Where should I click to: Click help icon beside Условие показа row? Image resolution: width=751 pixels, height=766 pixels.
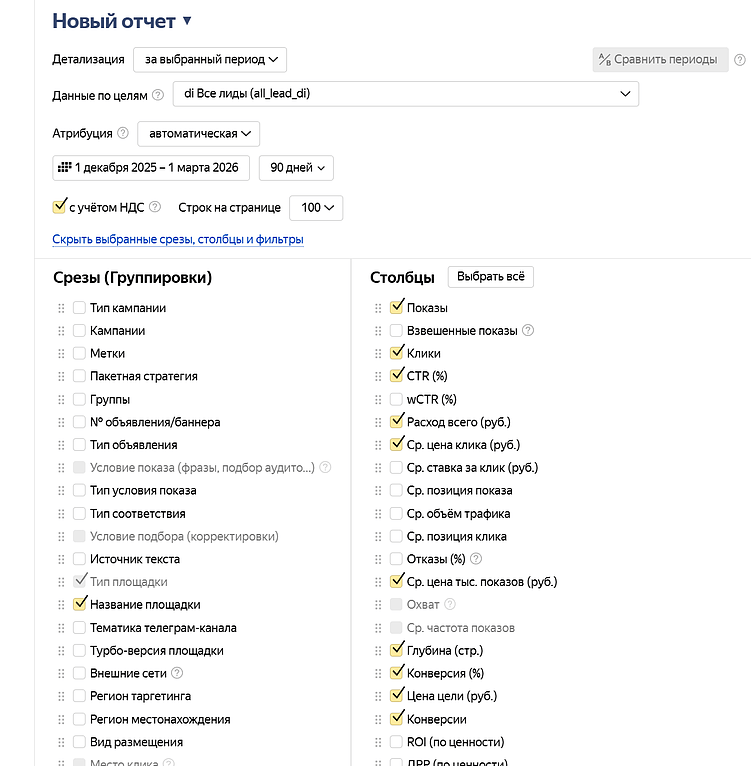[325, 468]
